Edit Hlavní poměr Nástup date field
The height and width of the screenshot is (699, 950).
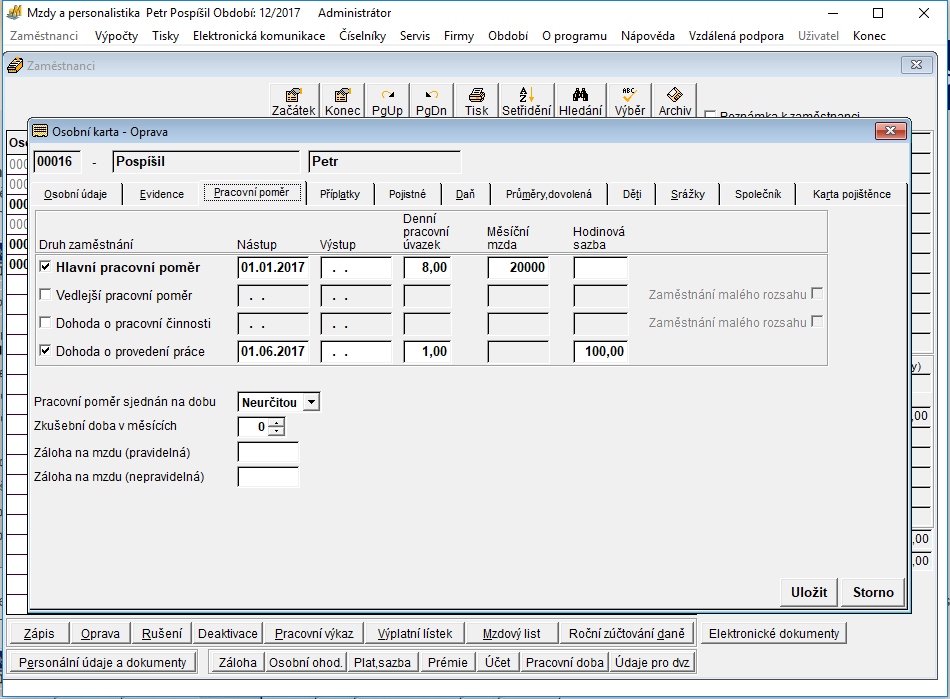click(273, 267)
